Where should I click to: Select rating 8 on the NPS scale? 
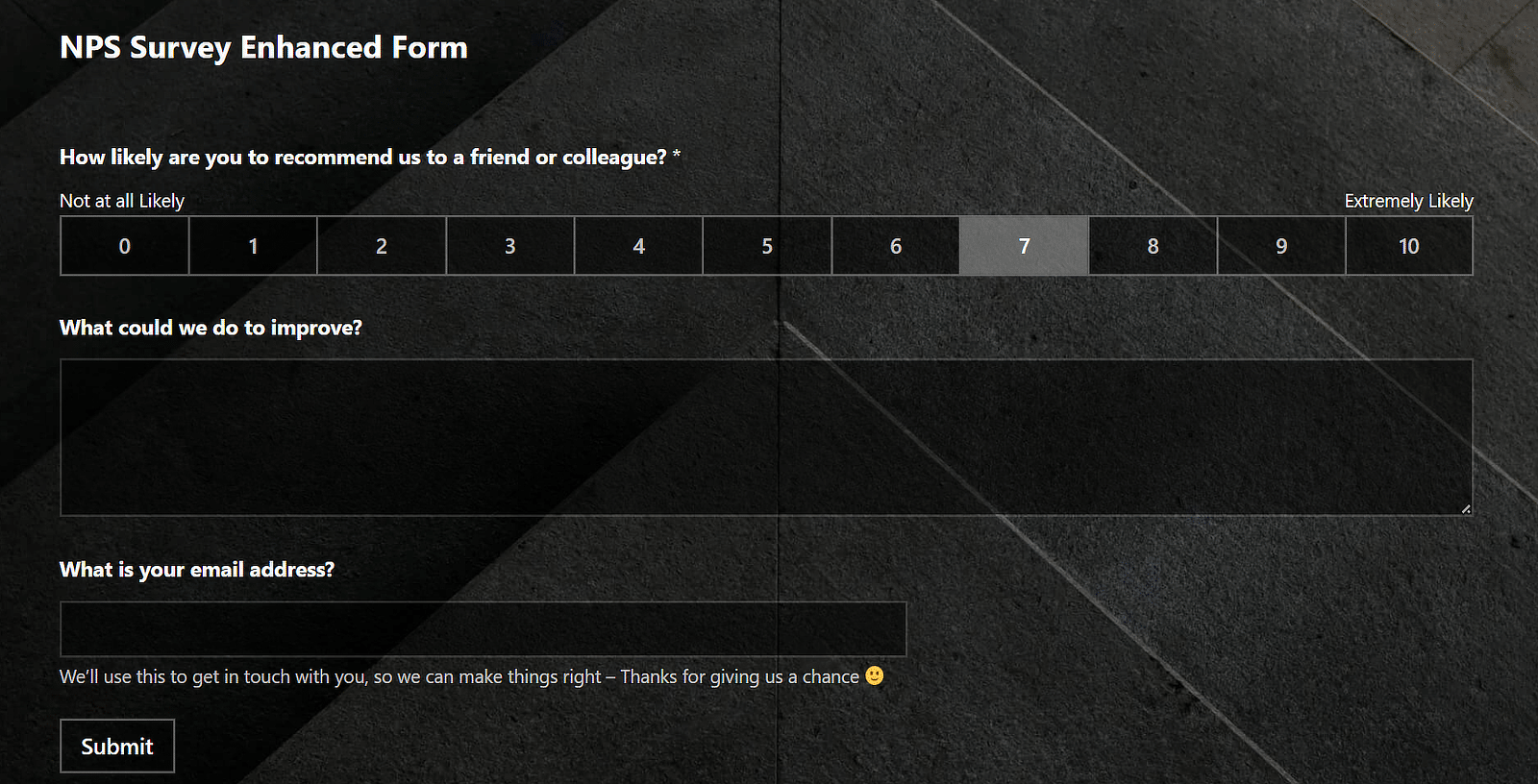point(1153,246)
